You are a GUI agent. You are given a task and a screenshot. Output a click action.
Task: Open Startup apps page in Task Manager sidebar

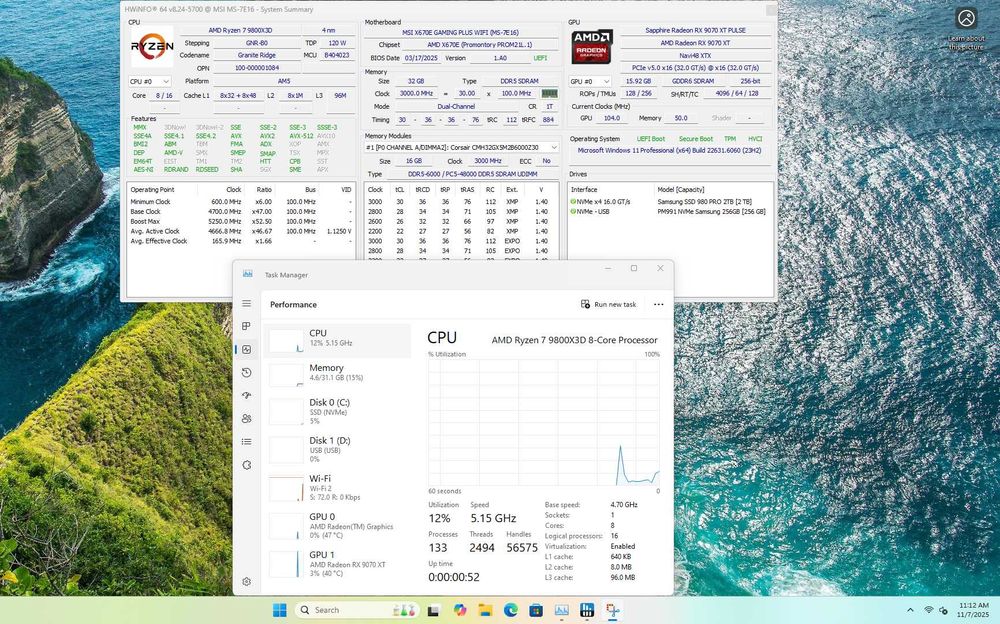tap(247, 396)
